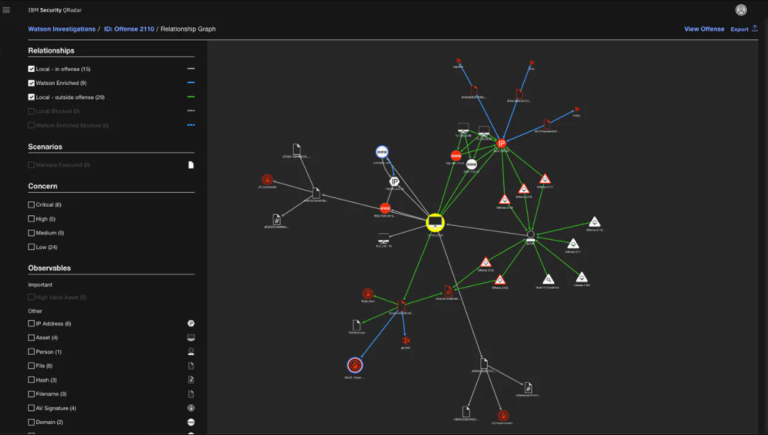Viewport: 768px width, 435px height.
Task: Click the Filename legend icon
Action: click(191, 394)
